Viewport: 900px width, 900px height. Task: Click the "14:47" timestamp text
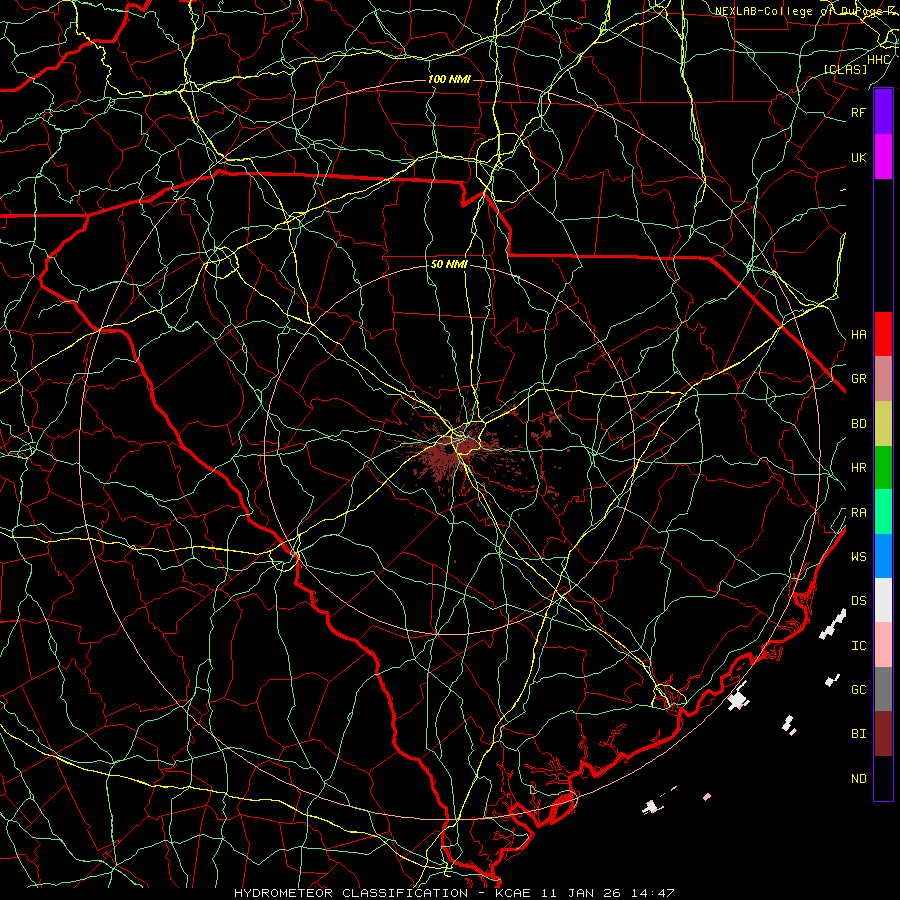[654, 893]
